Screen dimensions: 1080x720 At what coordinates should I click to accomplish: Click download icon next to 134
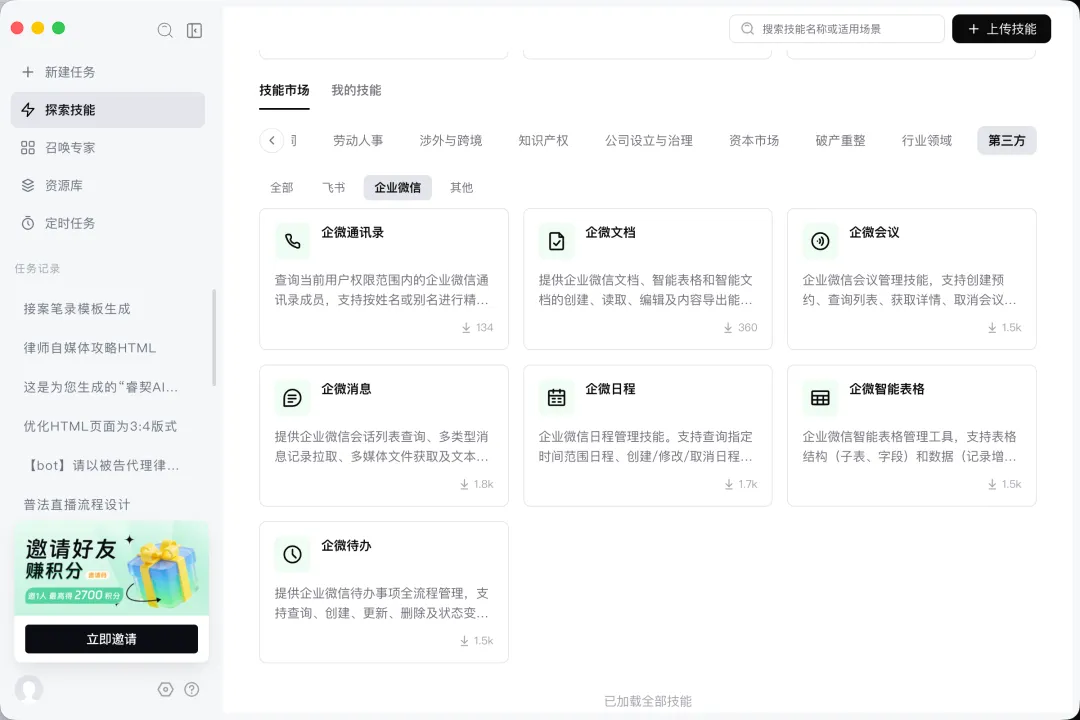tap(466, 327)
